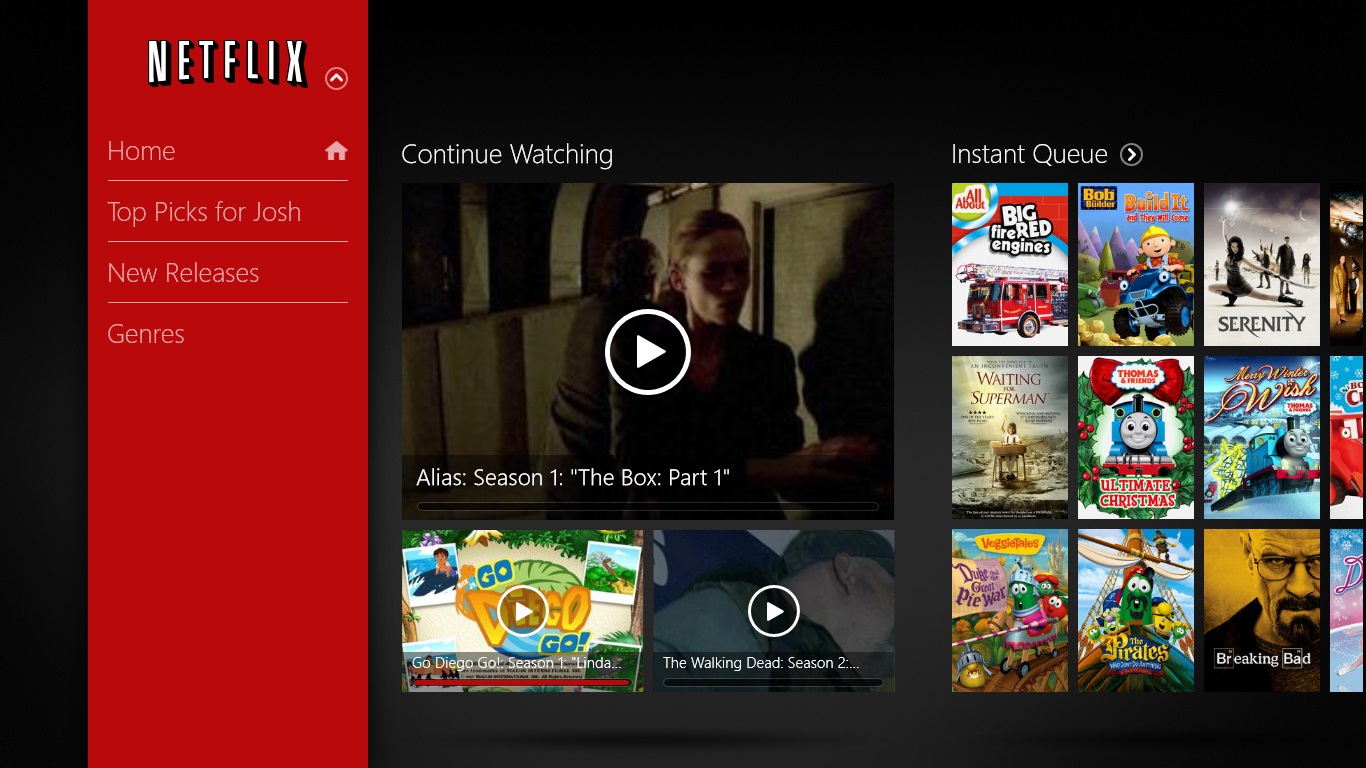Viewport: 1366px width, 768px height.
Task: Expand the Genres category list
Action: (146, 333)
